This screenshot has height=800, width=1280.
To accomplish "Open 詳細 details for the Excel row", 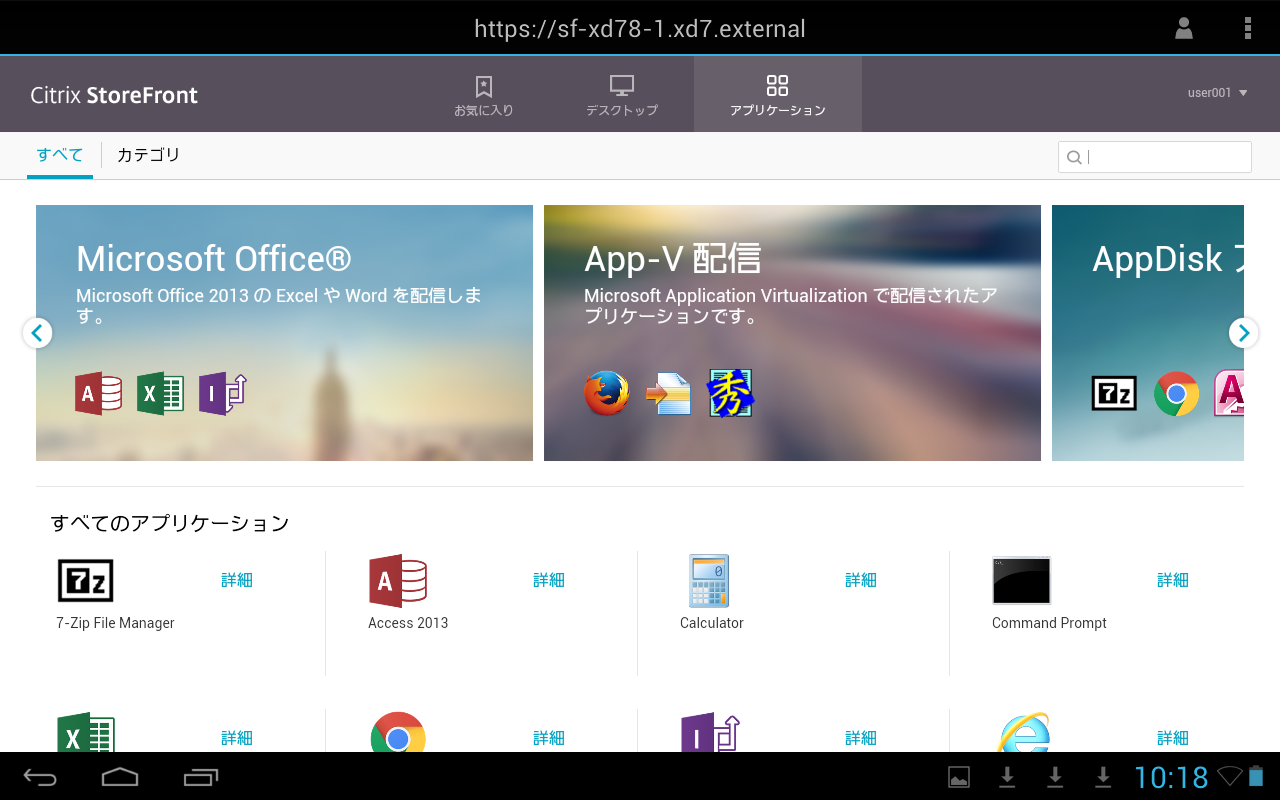I will coord(237,738).
